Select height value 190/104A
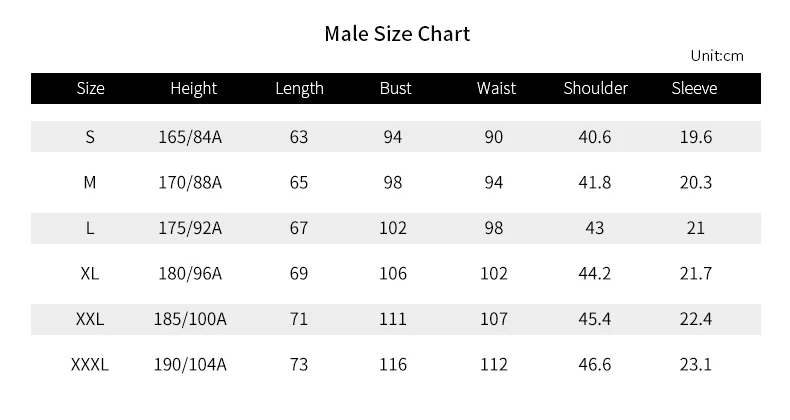This screenshot has height=420, width=790. pos(190,365)
